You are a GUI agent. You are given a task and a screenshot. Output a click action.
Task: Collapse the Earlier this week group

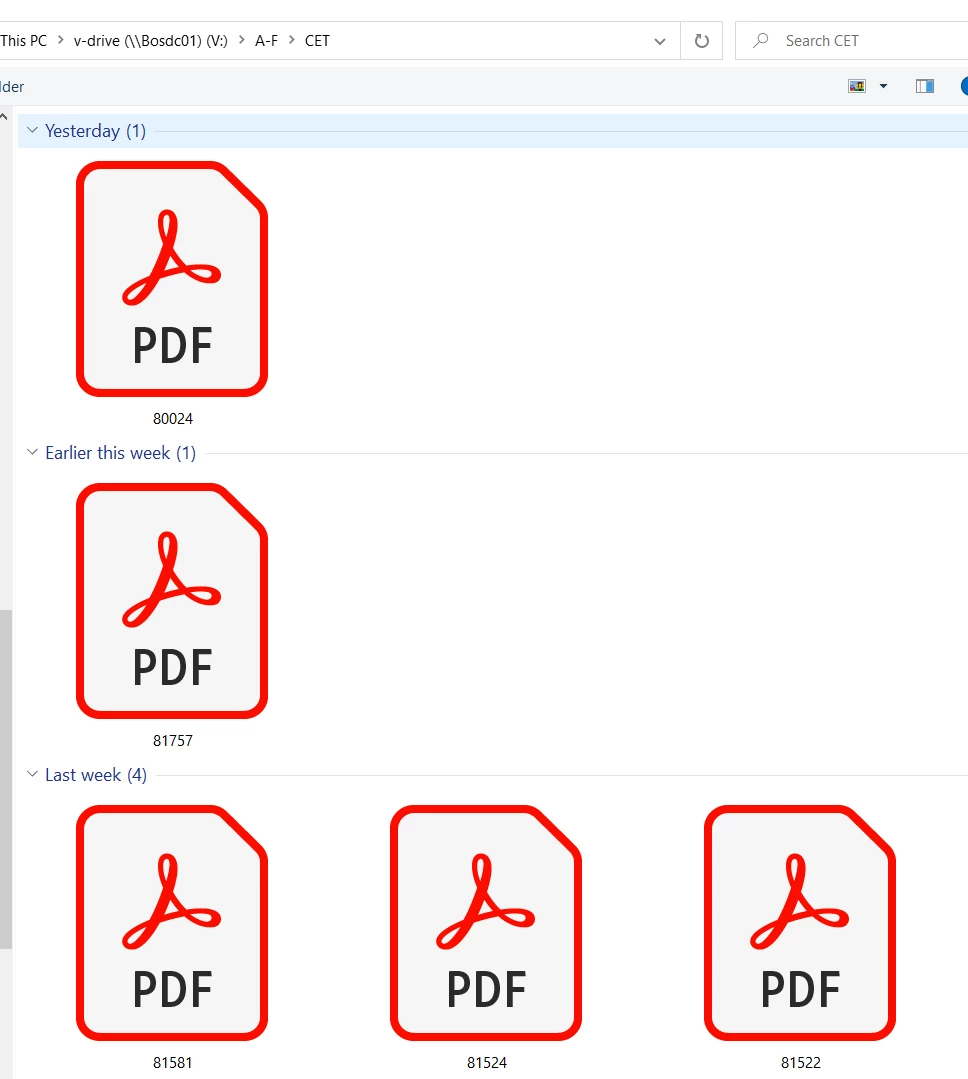pos(32,452)
